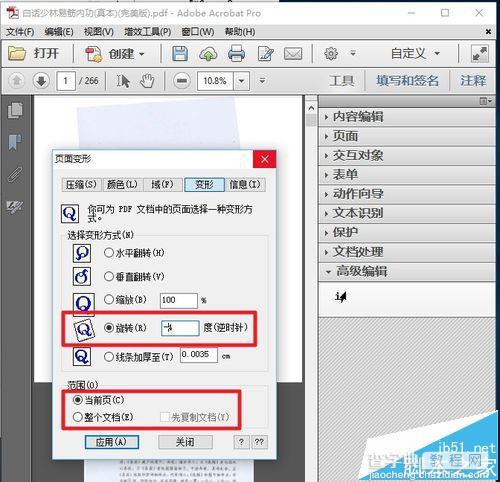Viewport: 500px width, 482px height.
Task: Expand the 保护 panel section
Action: (406, 232)
